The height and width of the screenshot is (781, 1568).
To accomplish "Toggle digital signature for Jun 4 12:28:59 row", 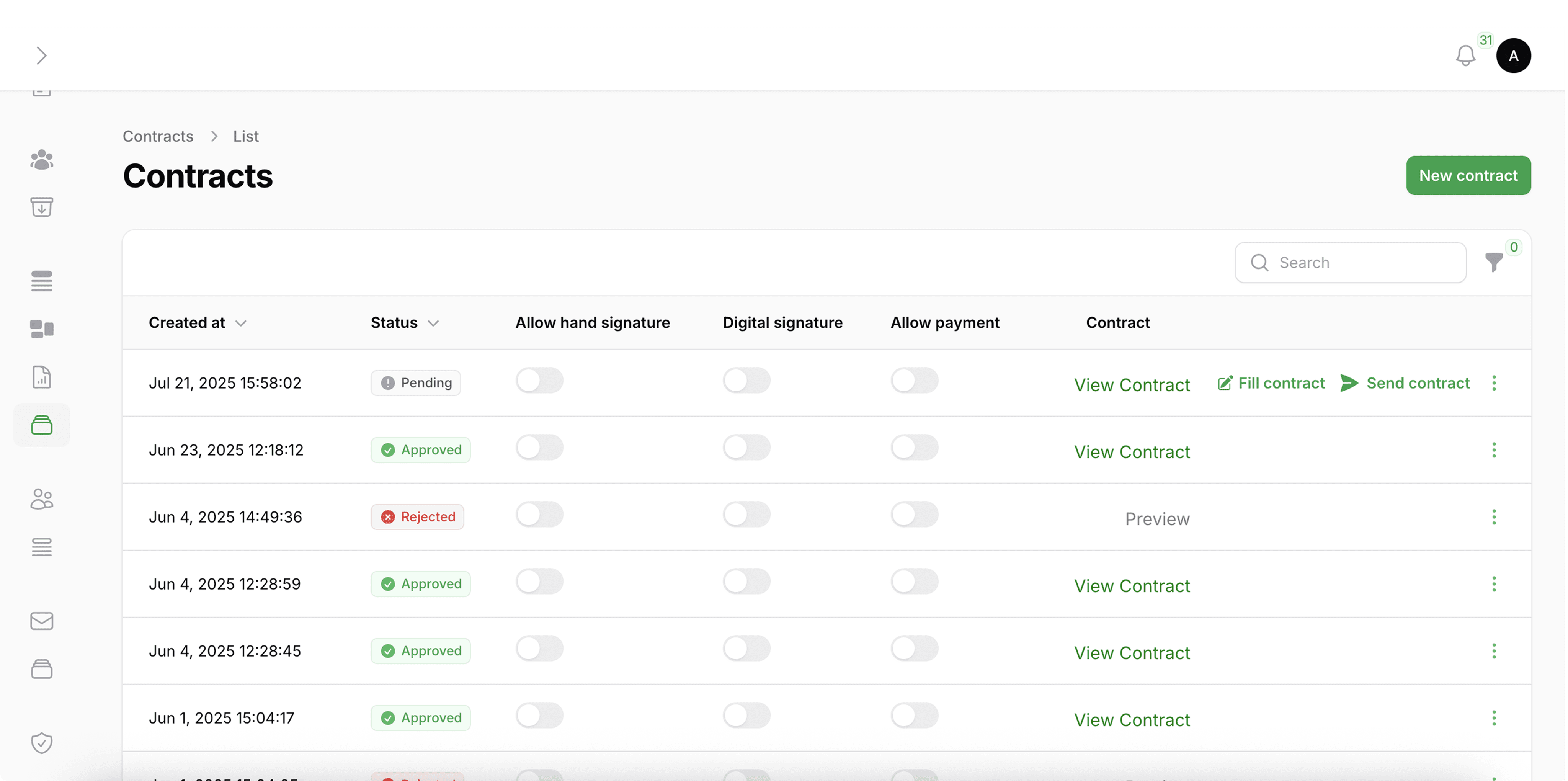I will 746,581.
